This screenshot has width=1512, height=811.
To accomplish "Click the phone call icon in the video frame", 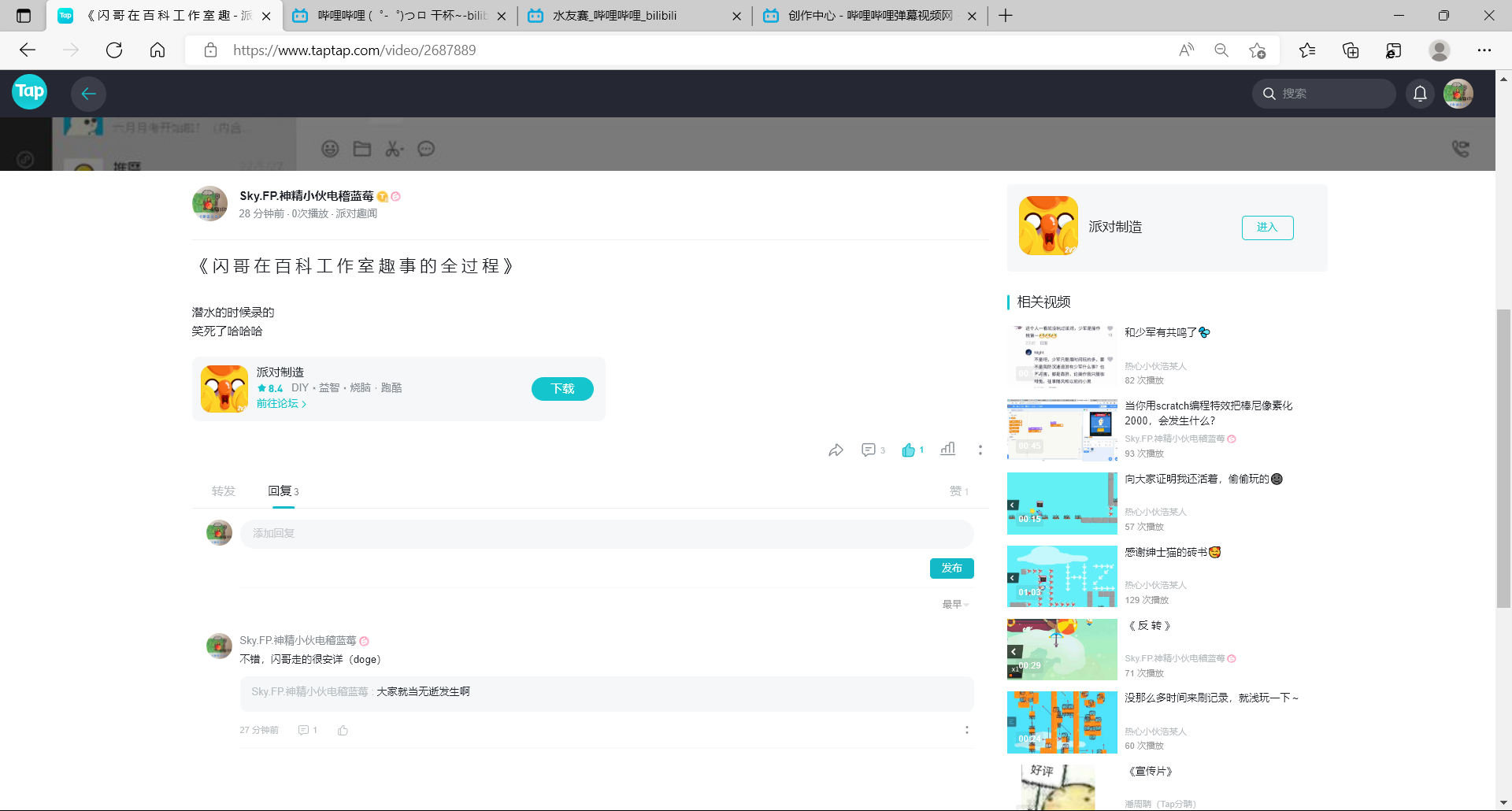I will tap(1461, 149).
